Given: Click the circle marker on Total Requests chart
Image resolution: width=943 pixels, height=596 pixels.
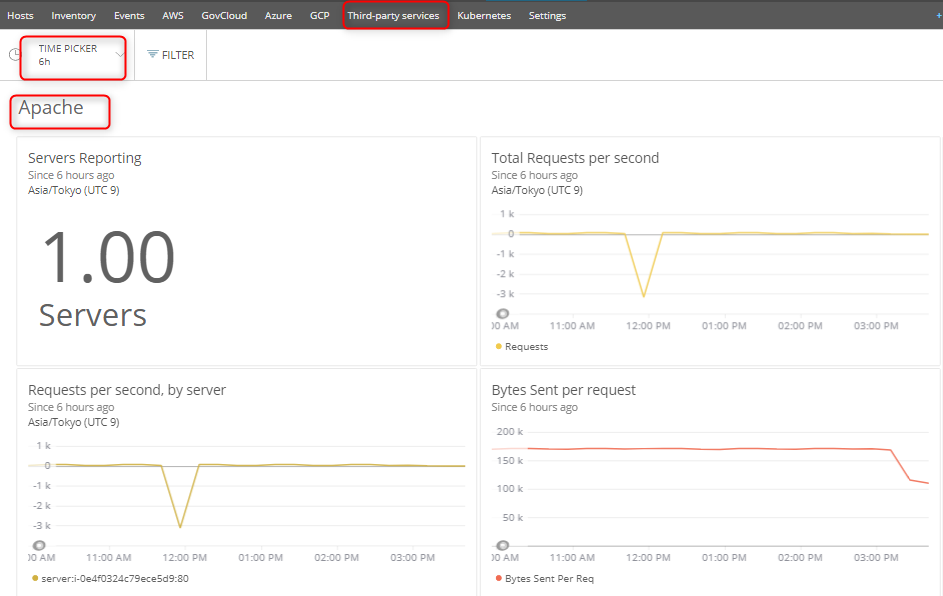Looking at the screenshot, I should [503, 313].
